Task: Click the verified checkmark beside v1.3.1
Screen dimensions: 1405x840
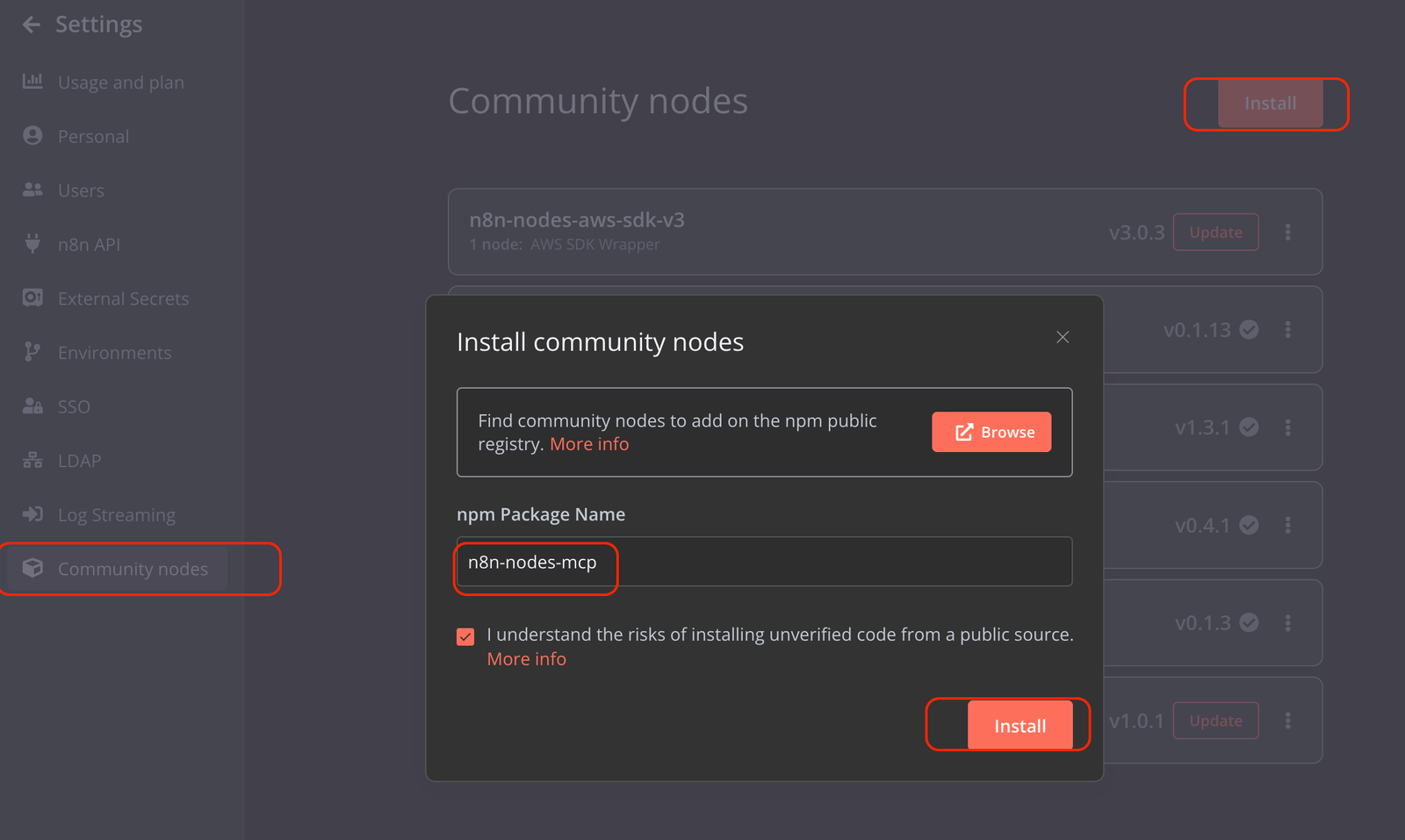Action: point(1249,427)
